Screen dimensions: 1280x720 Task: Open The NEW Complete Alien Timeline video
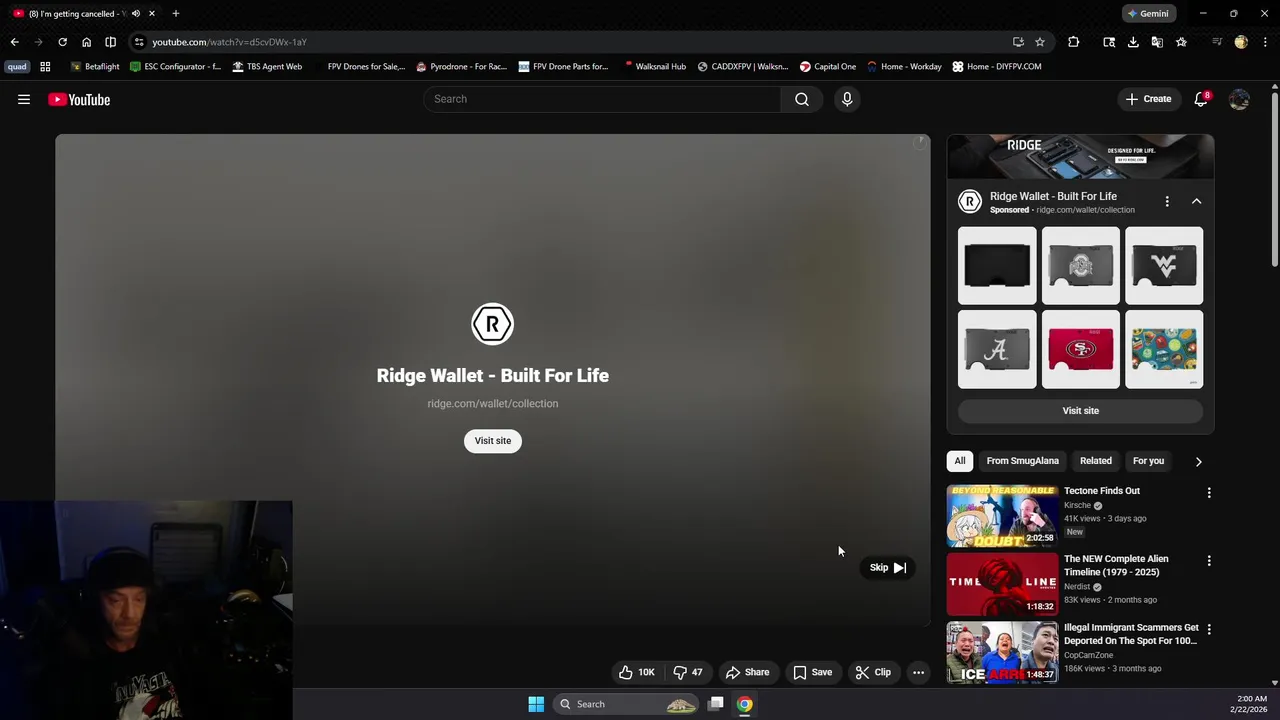click(1002, 584)
